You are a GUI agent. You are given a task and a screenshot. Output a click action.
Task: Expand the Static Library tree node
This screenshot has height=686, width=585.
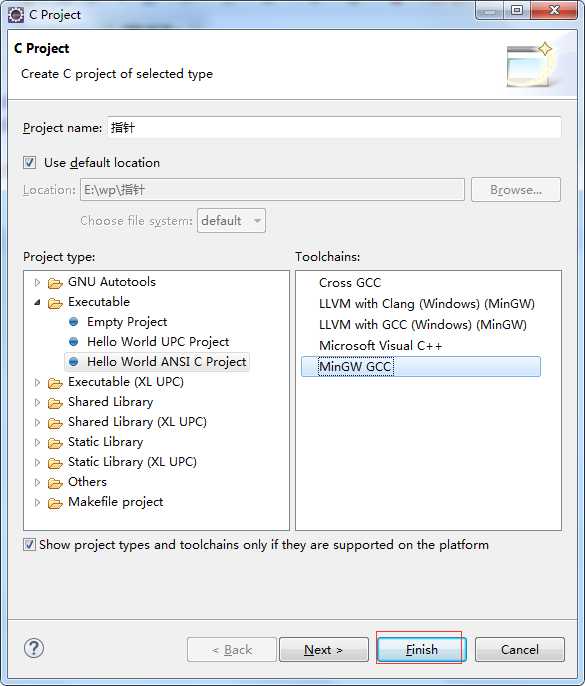coord(37,442)
